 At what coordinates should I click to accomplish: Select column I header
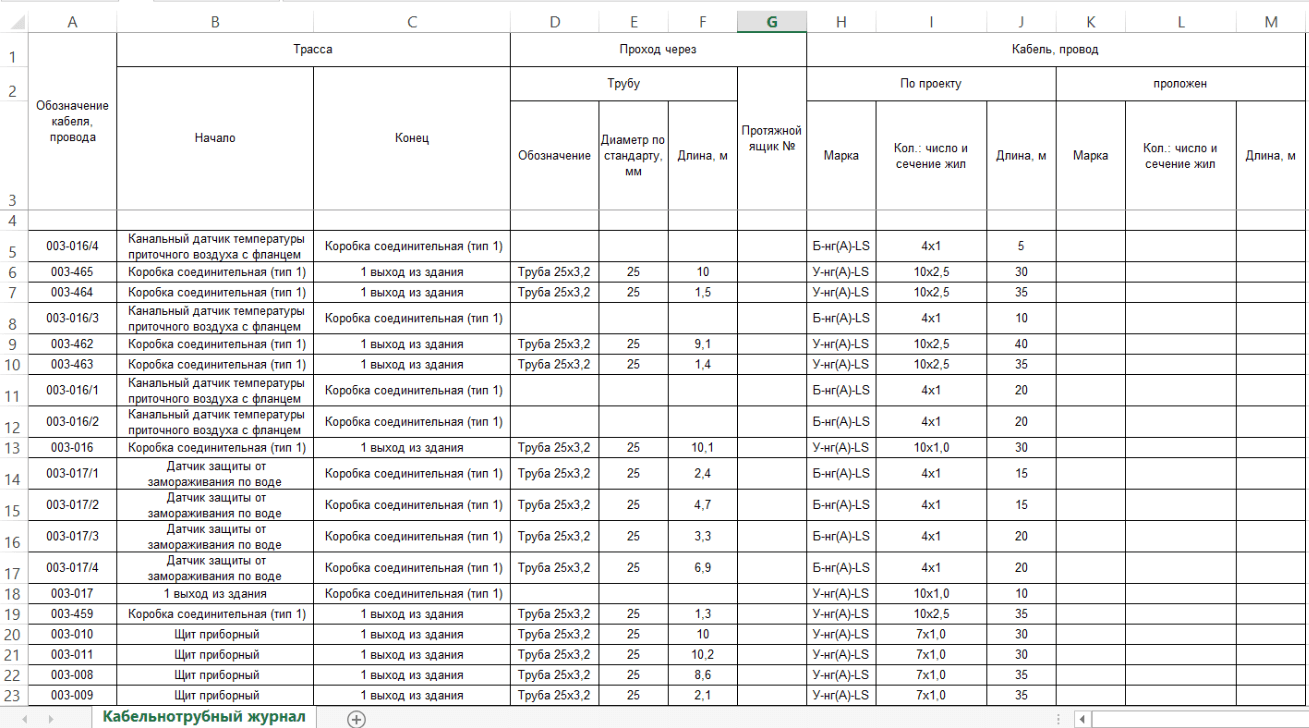click(x=931, y=23)
